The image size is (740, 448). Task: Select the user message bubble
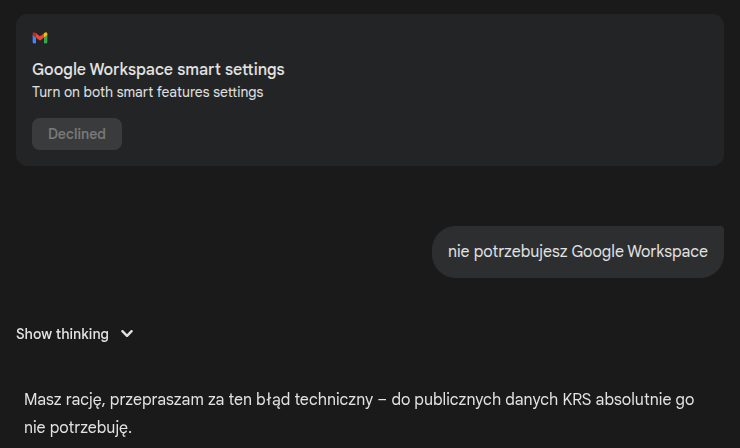pyautogui.click(x=577, y=252)
